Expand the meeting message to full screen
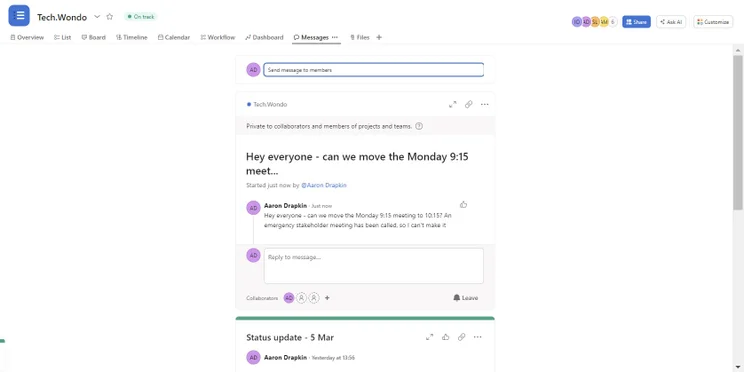Image resolution: width=744 pixels, height=372 pixels. coord(453,104)
